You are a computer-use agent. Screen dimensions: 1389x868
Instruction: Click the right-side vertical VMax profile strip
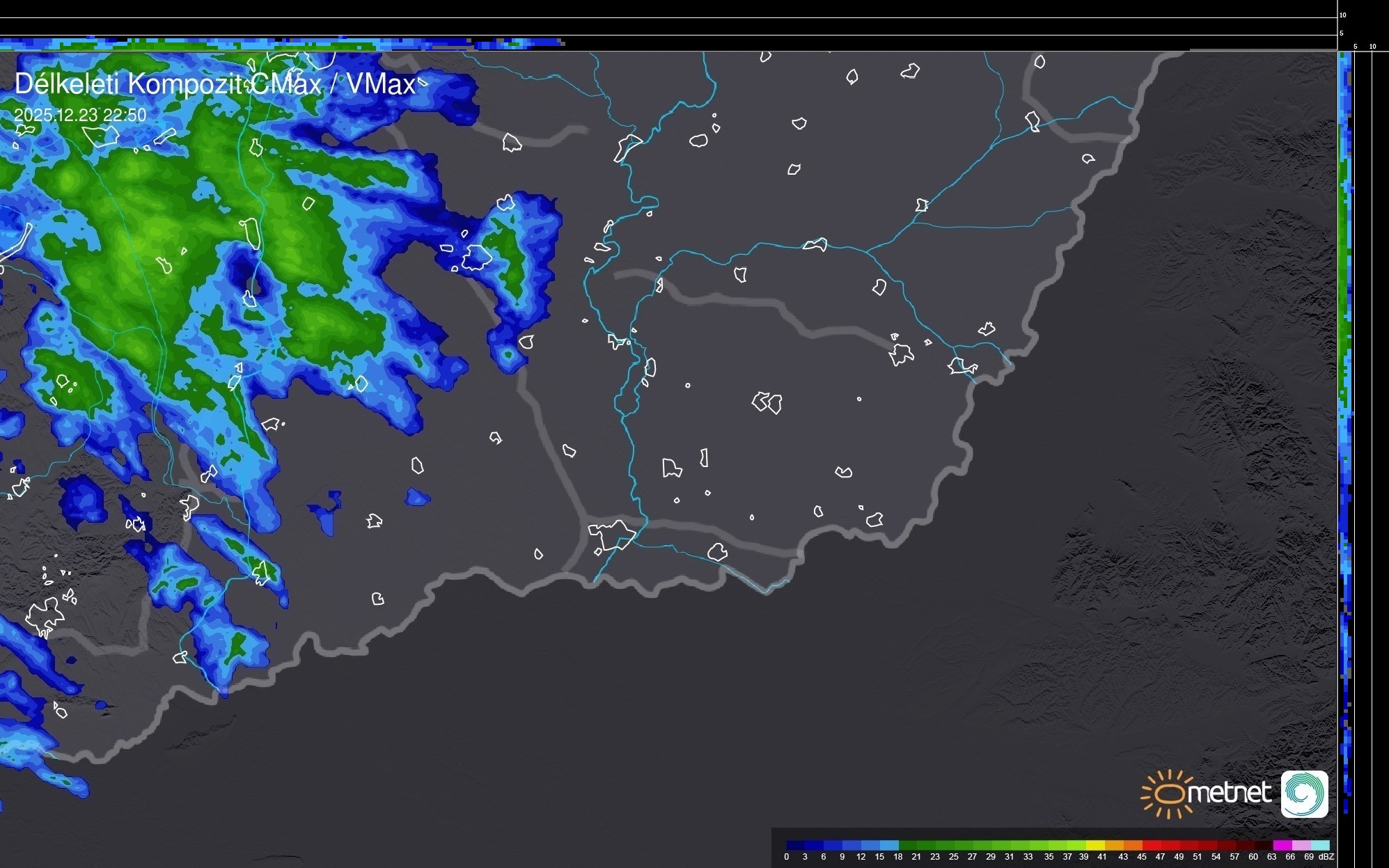(x=1345, y=418)
